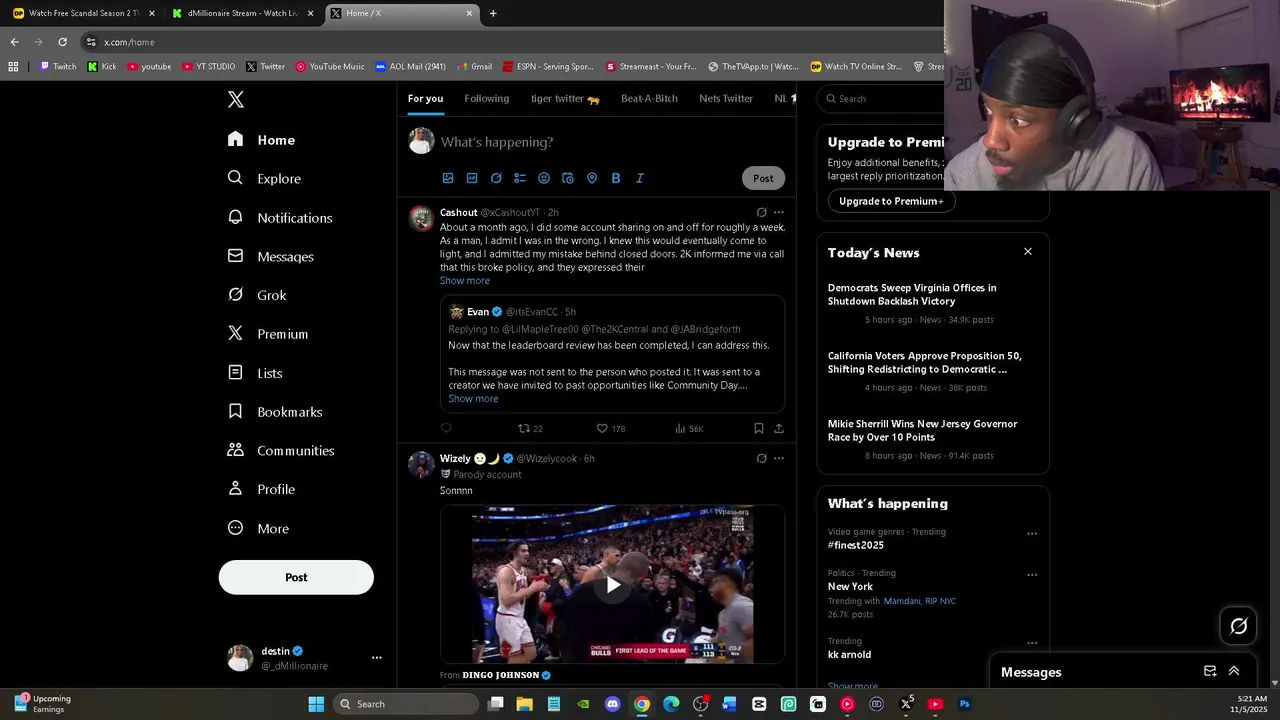Open Bookmarks in the sidebar
1280x720 pixels.
coord(275,411)
